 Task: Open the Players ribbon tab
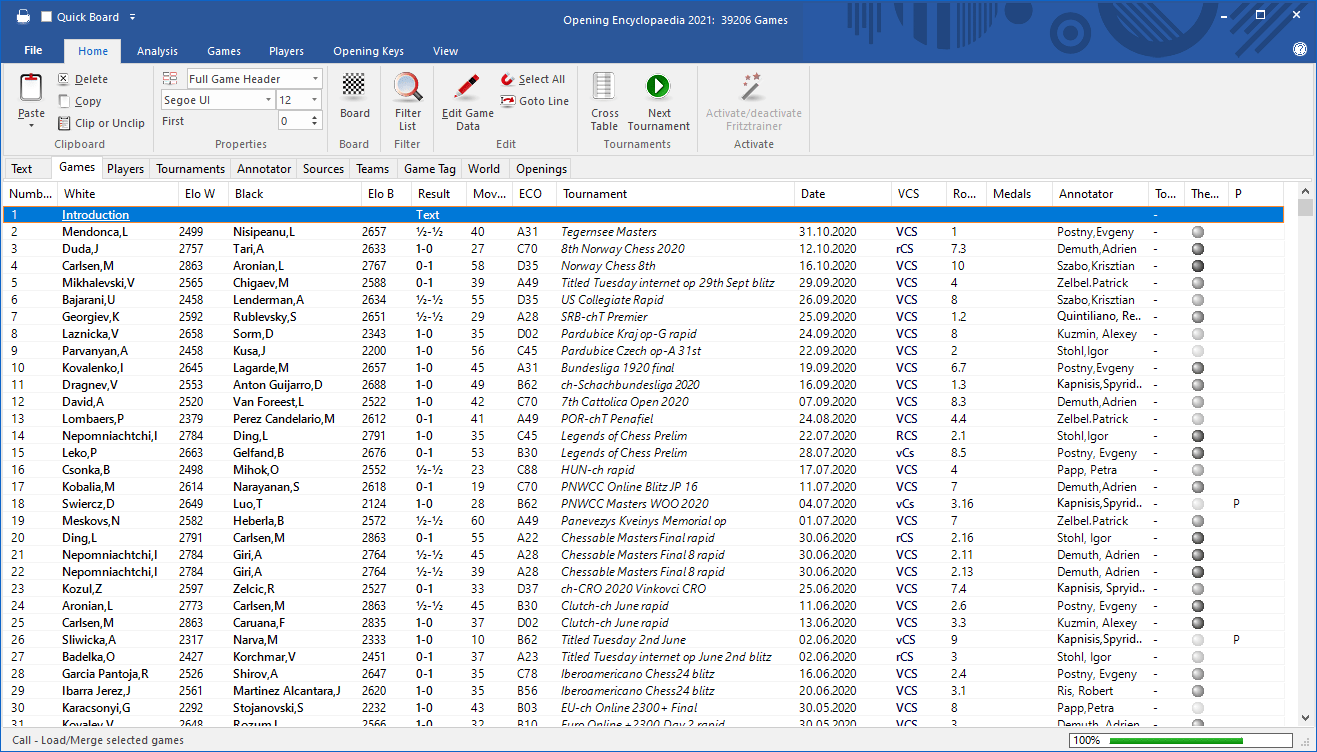tap(287, 51)
